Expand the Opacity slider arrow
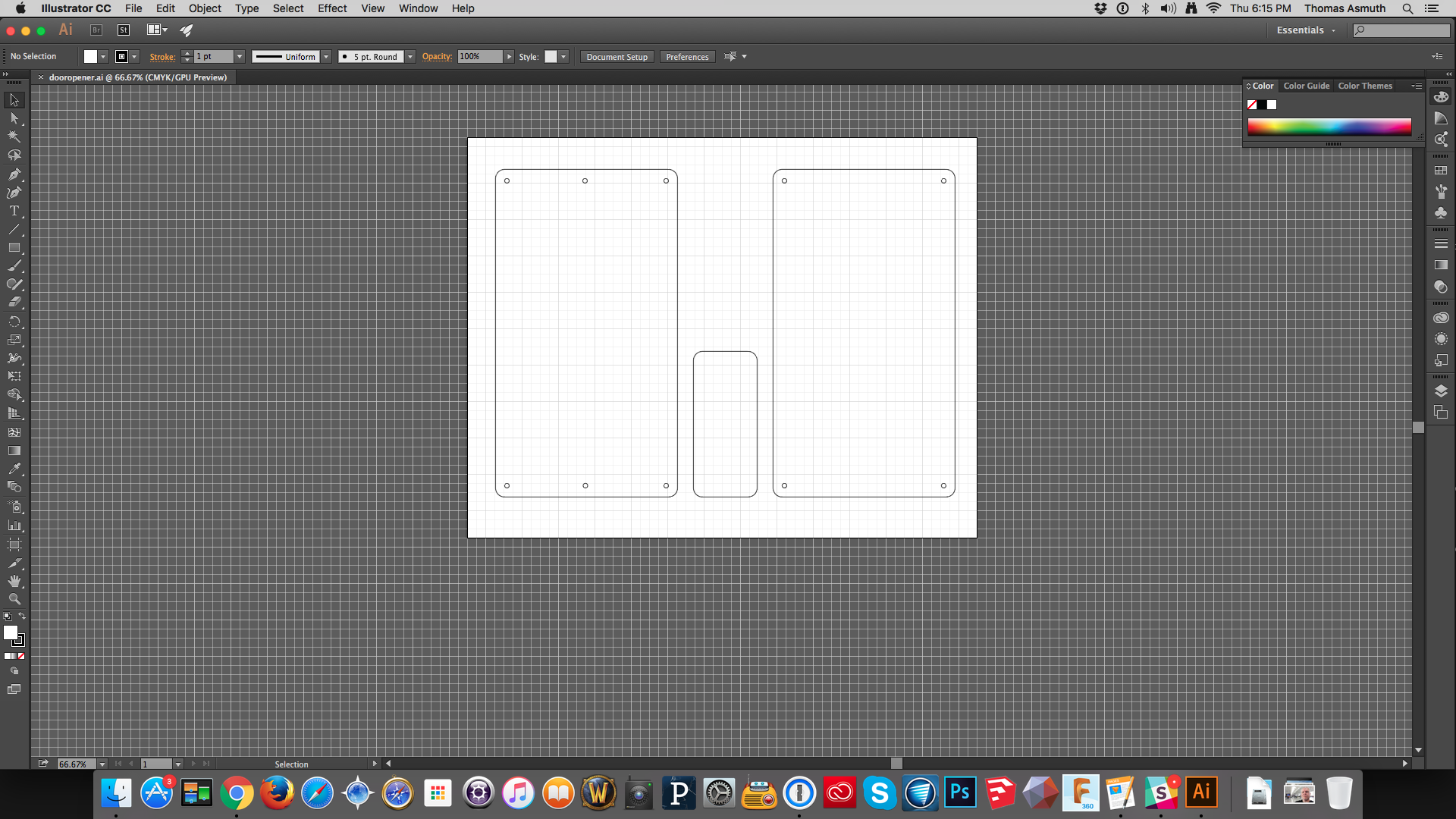 pos(510,57)
